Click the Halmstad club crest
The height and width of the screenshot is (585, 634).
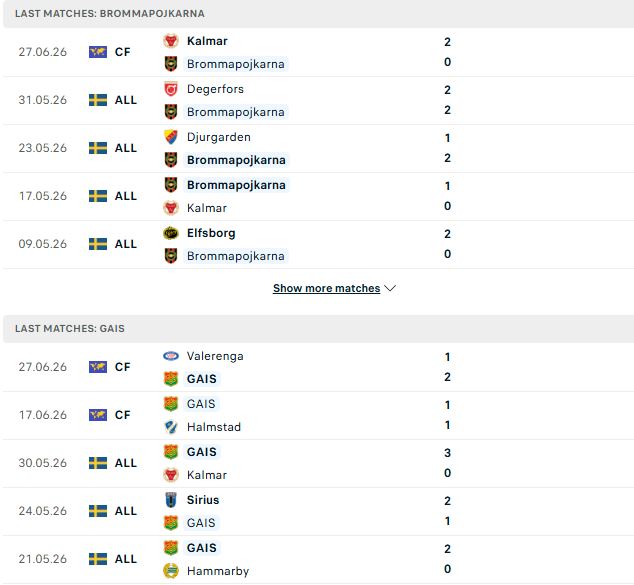point(171,427)
